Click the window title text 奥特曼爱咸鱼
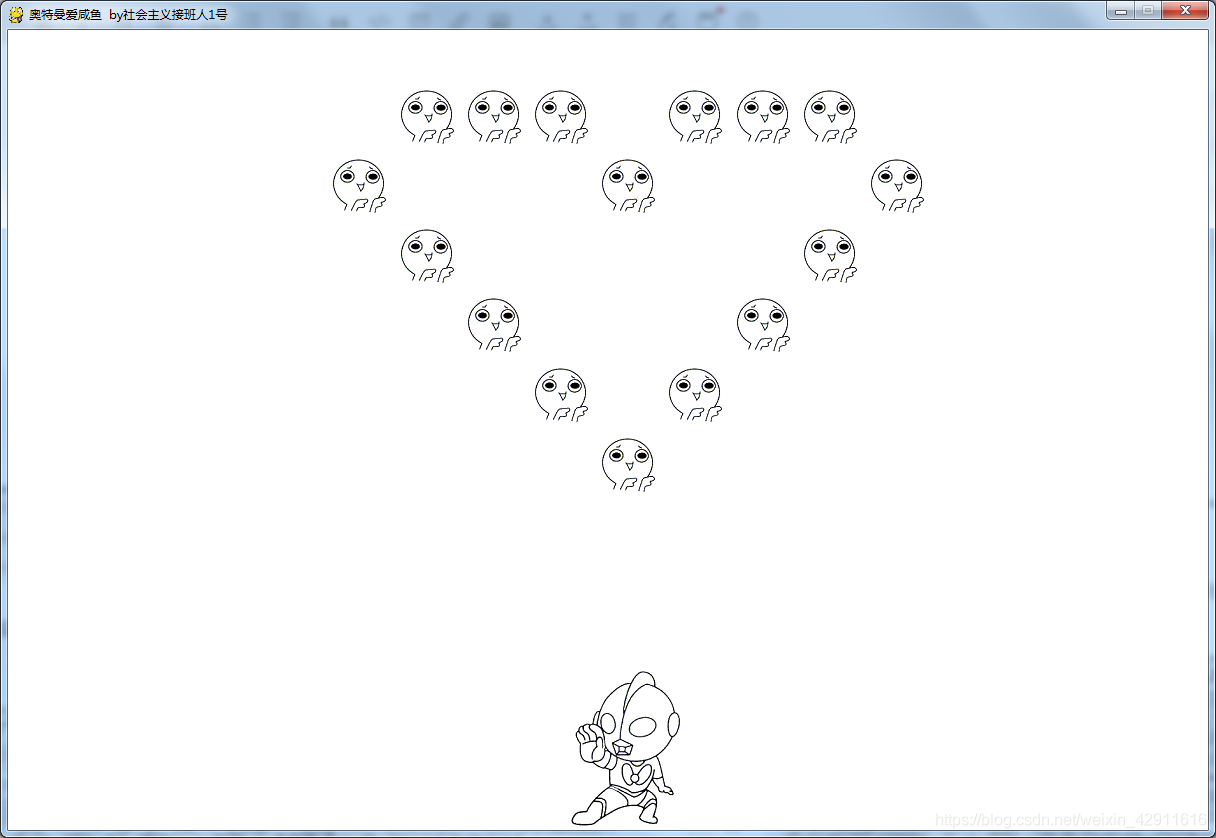The width and height of the screenshot is (1216, 838). click(66, 15)
